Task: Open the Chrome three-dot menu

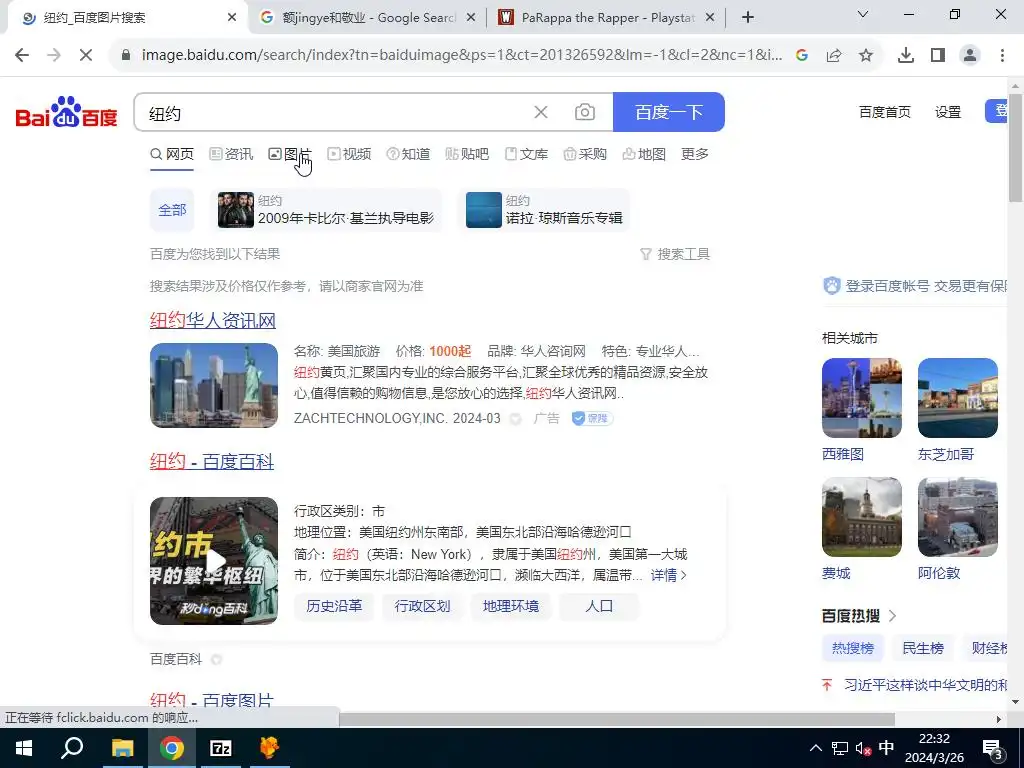Action: point(1002,56)
